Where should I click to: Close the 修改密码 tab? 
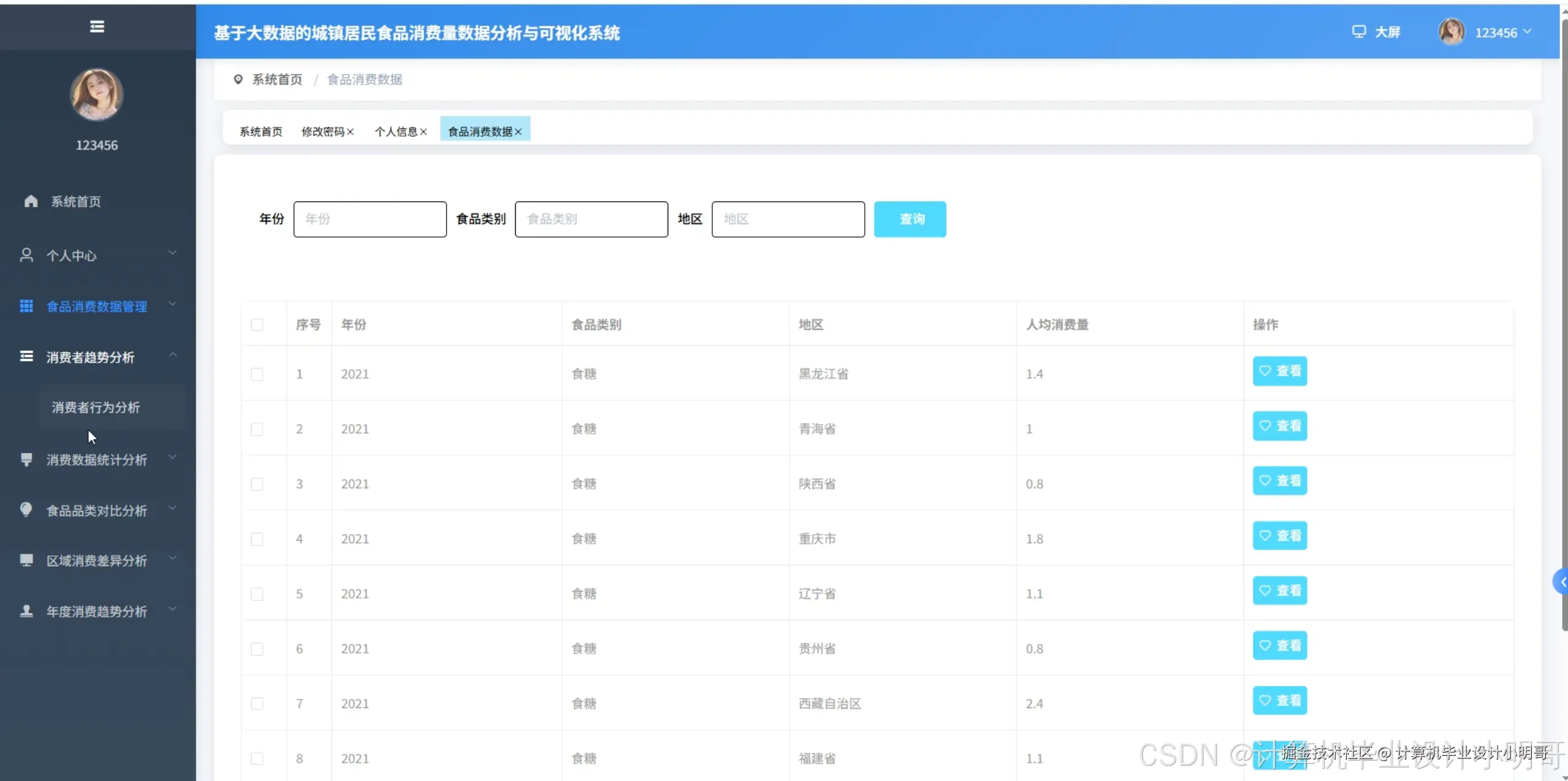350,132
